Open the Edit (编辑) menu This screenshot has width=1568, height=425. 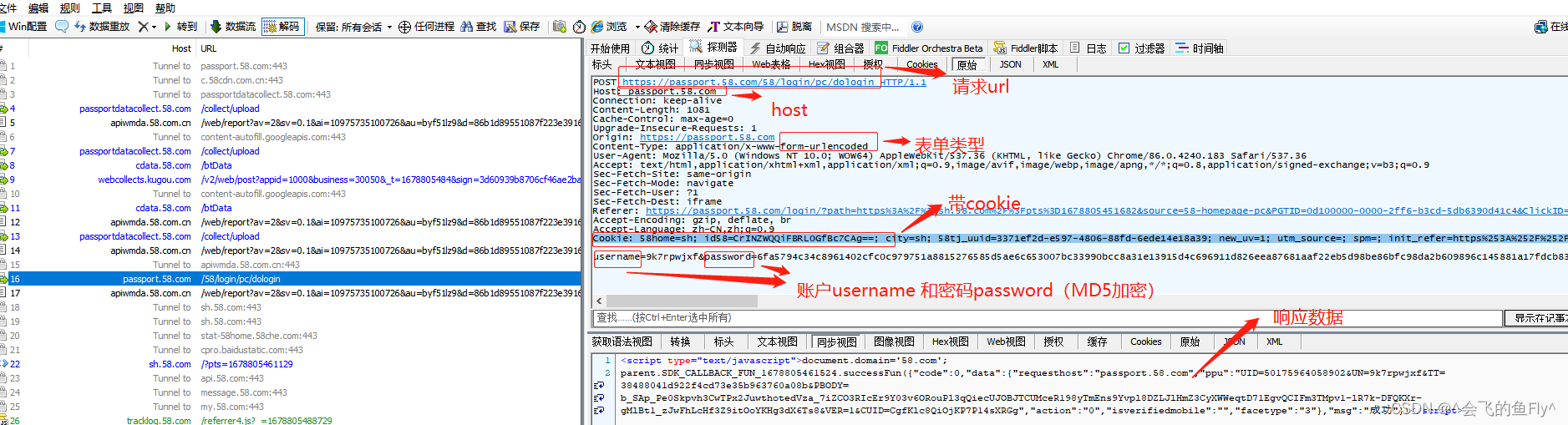(x=38, y=8)
